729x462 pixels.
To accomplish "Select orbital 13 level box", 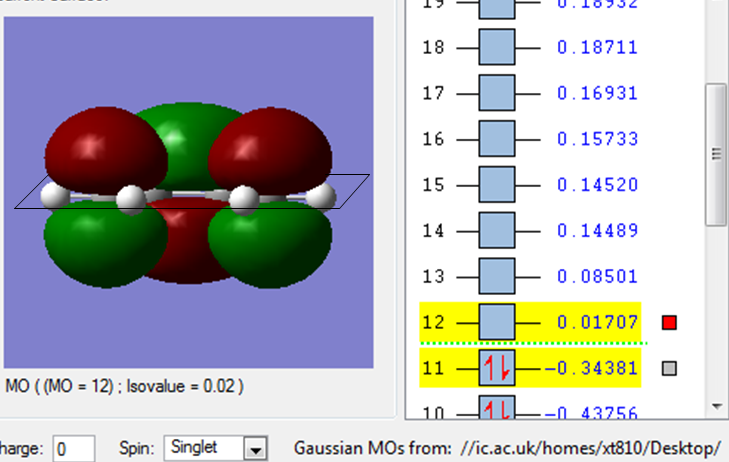I will pos(497,276).
